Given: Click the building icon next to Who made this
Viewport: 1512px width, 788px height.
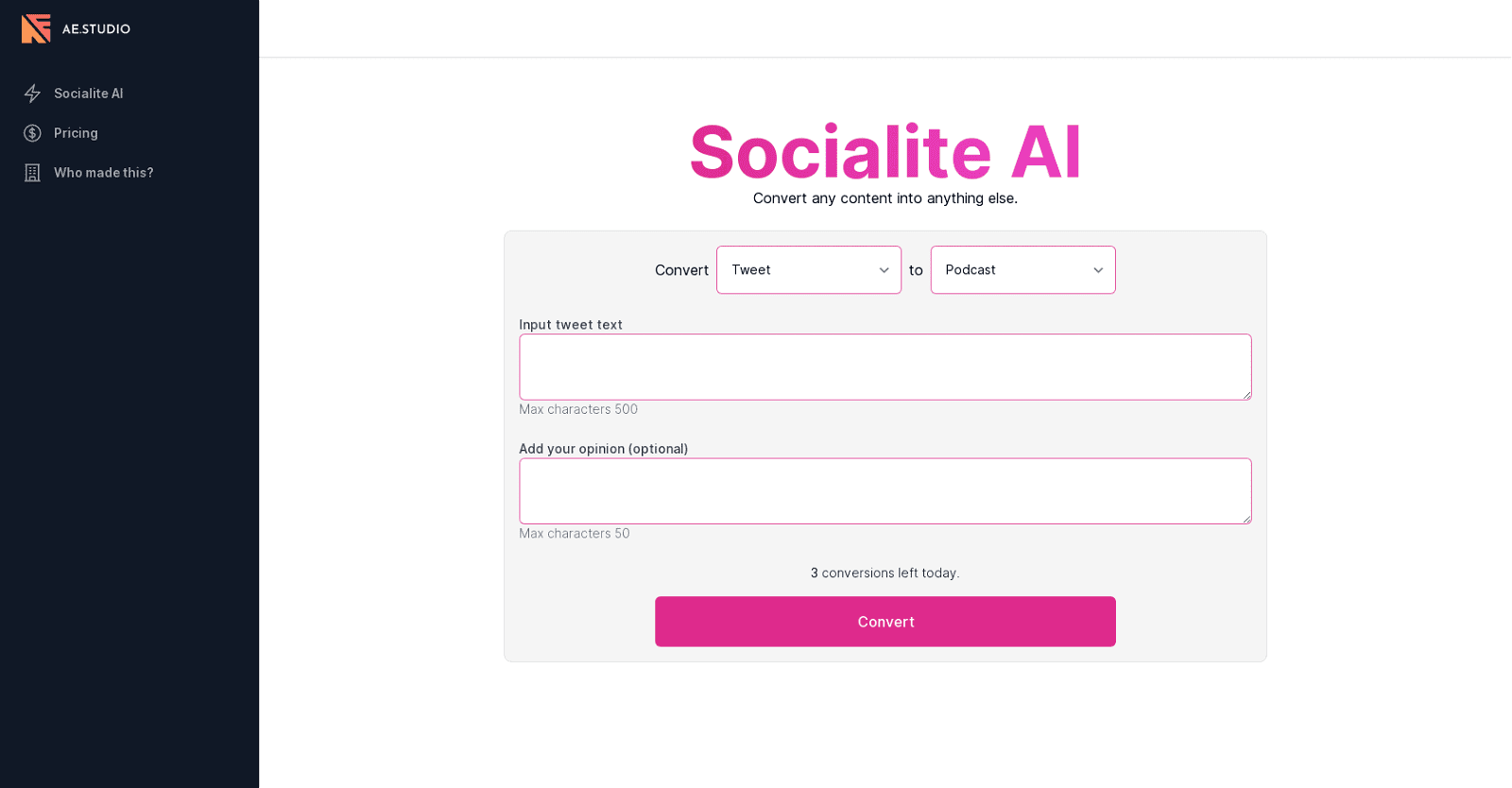Looking at the screenshot, I should coord(32,172).
